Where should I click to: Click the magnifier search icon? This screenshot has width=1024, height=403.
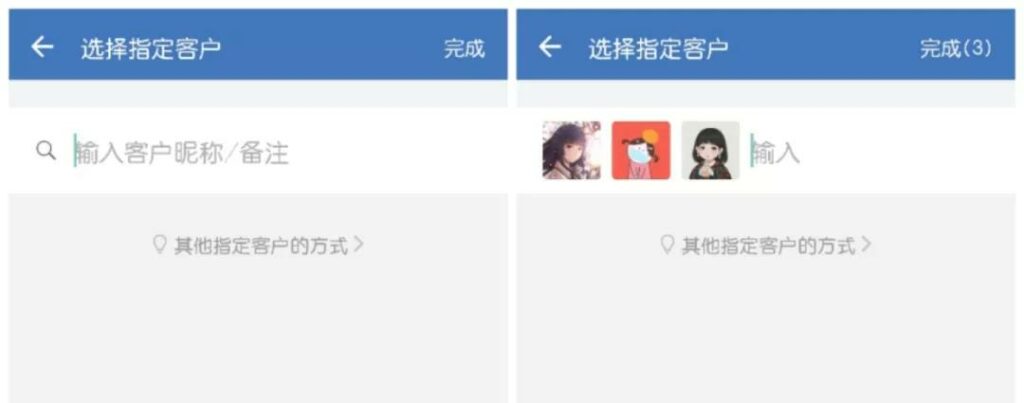(46, 152)
